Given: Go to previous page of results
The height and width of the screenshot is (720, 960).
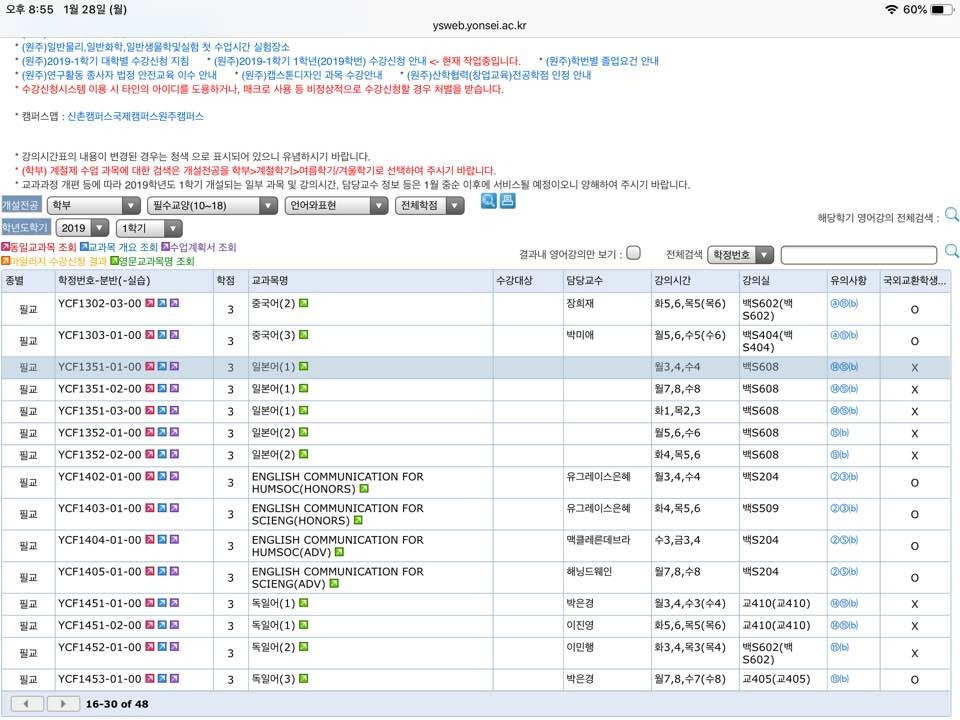Looking at the screenshot, I should point(27,704).
